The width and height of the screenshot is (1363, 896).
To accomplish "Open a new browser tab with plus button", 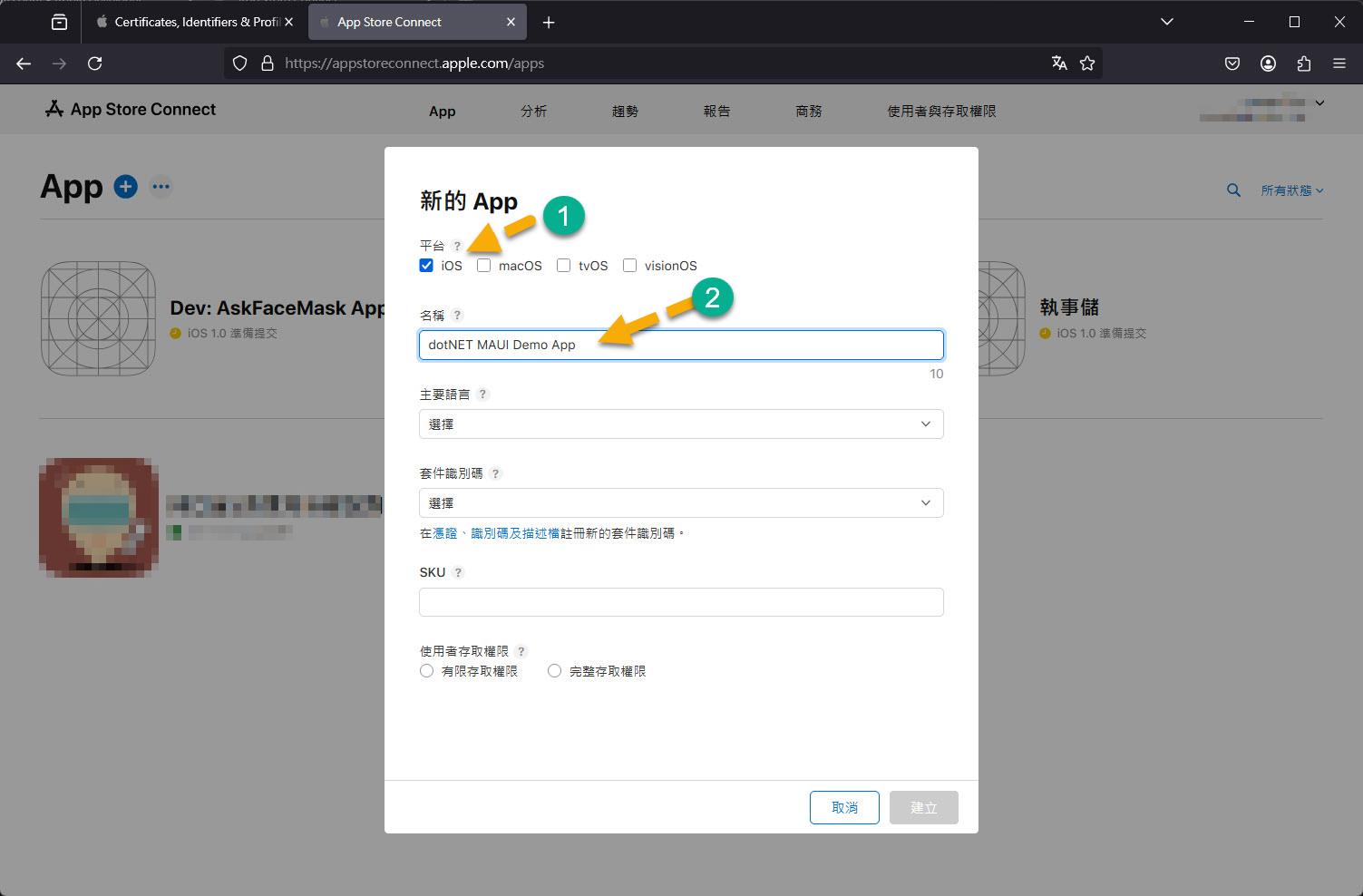I will (549, 23).
